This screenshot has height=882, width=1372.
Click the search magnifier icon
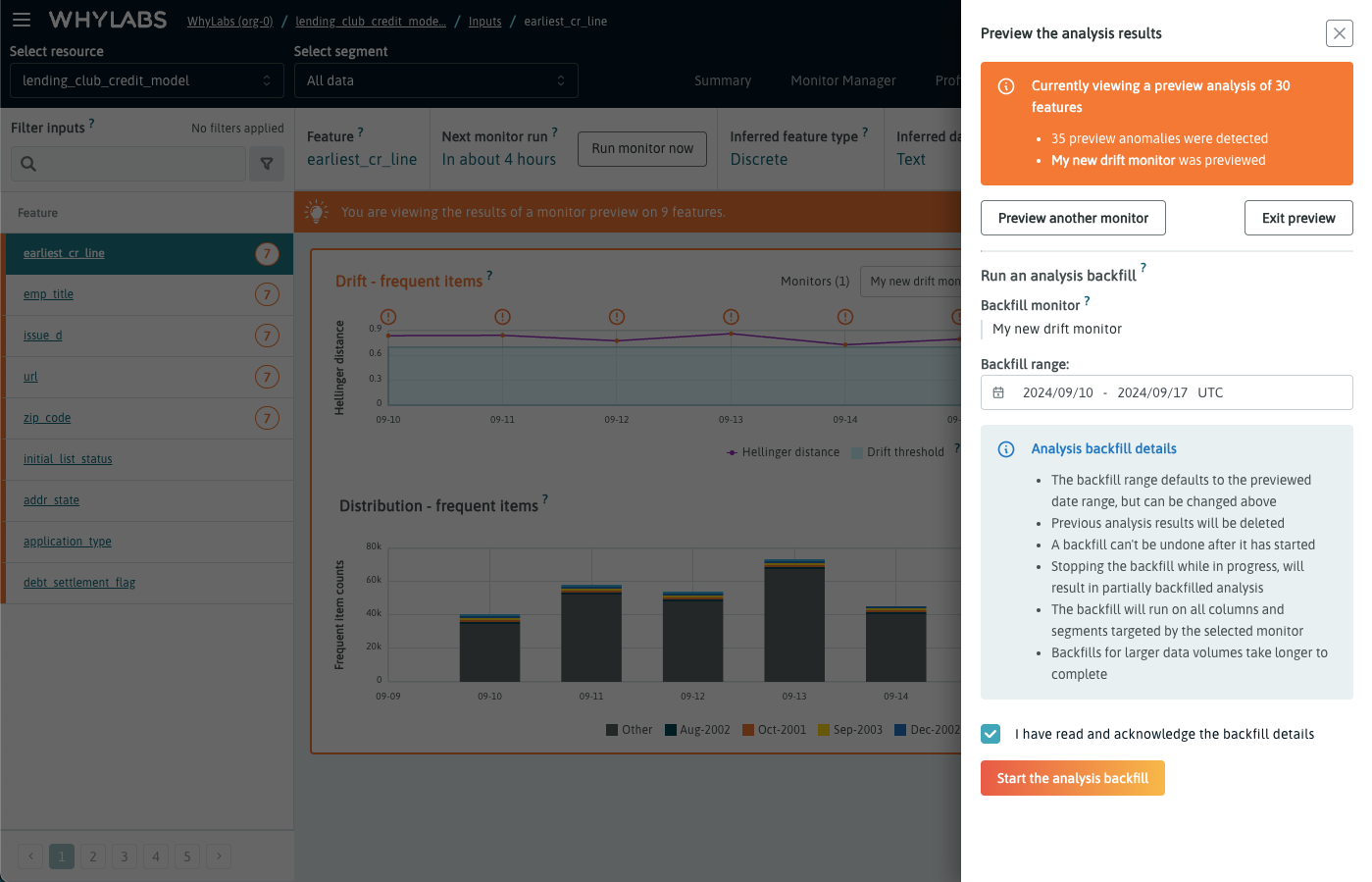pos(28,164)
